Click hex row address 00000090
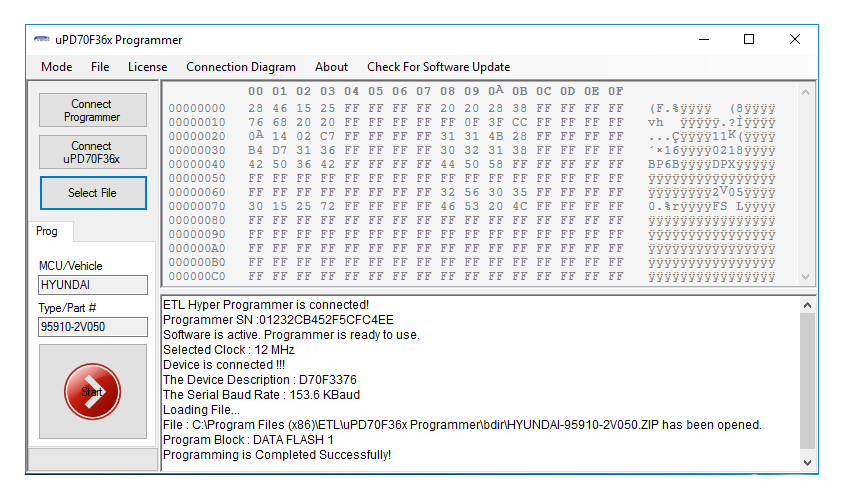Viewport: 845px width, 500px height. (197, 234)
